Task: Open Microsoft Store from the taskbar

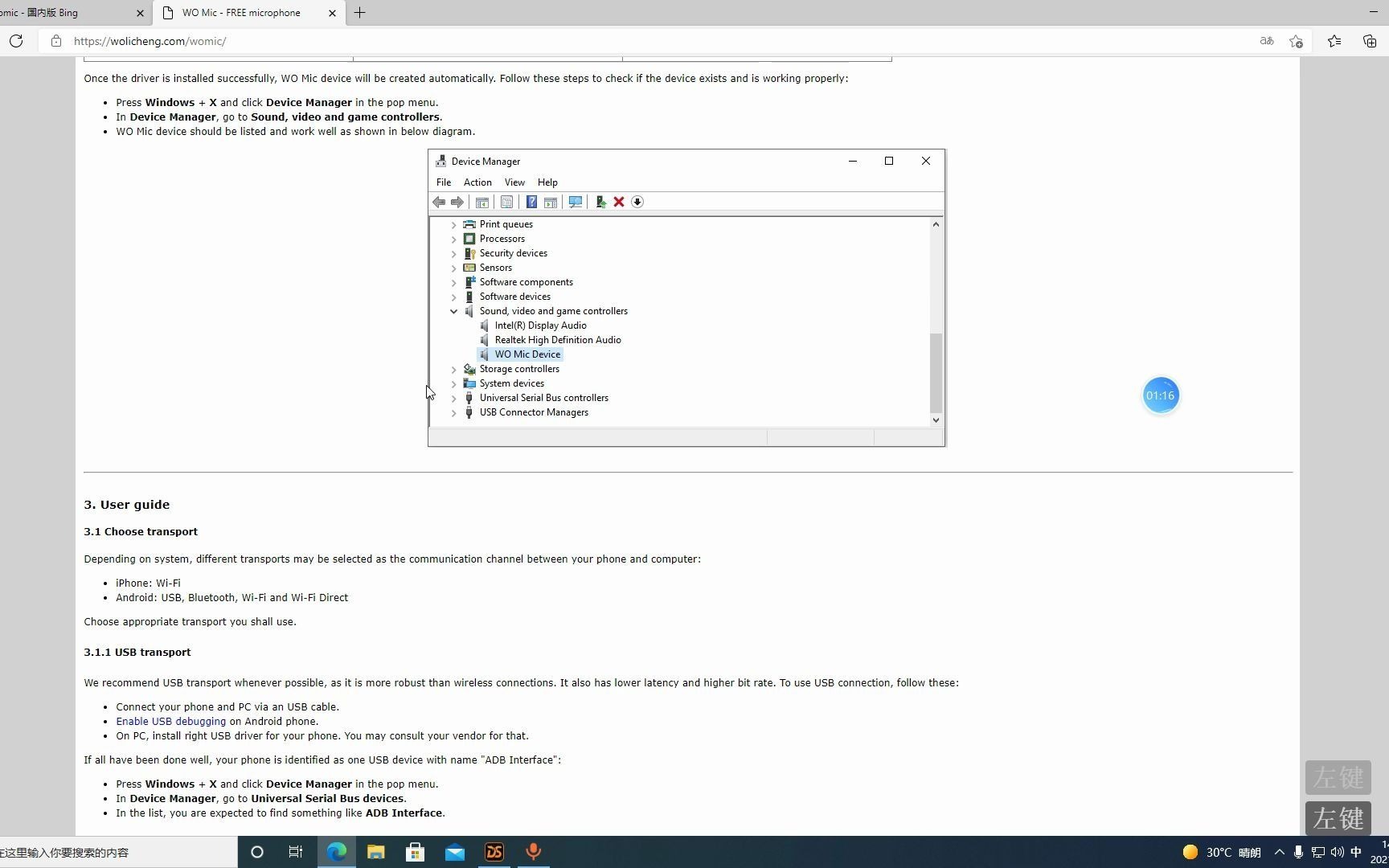Action: pyautogui.click(x=415, y=853)
